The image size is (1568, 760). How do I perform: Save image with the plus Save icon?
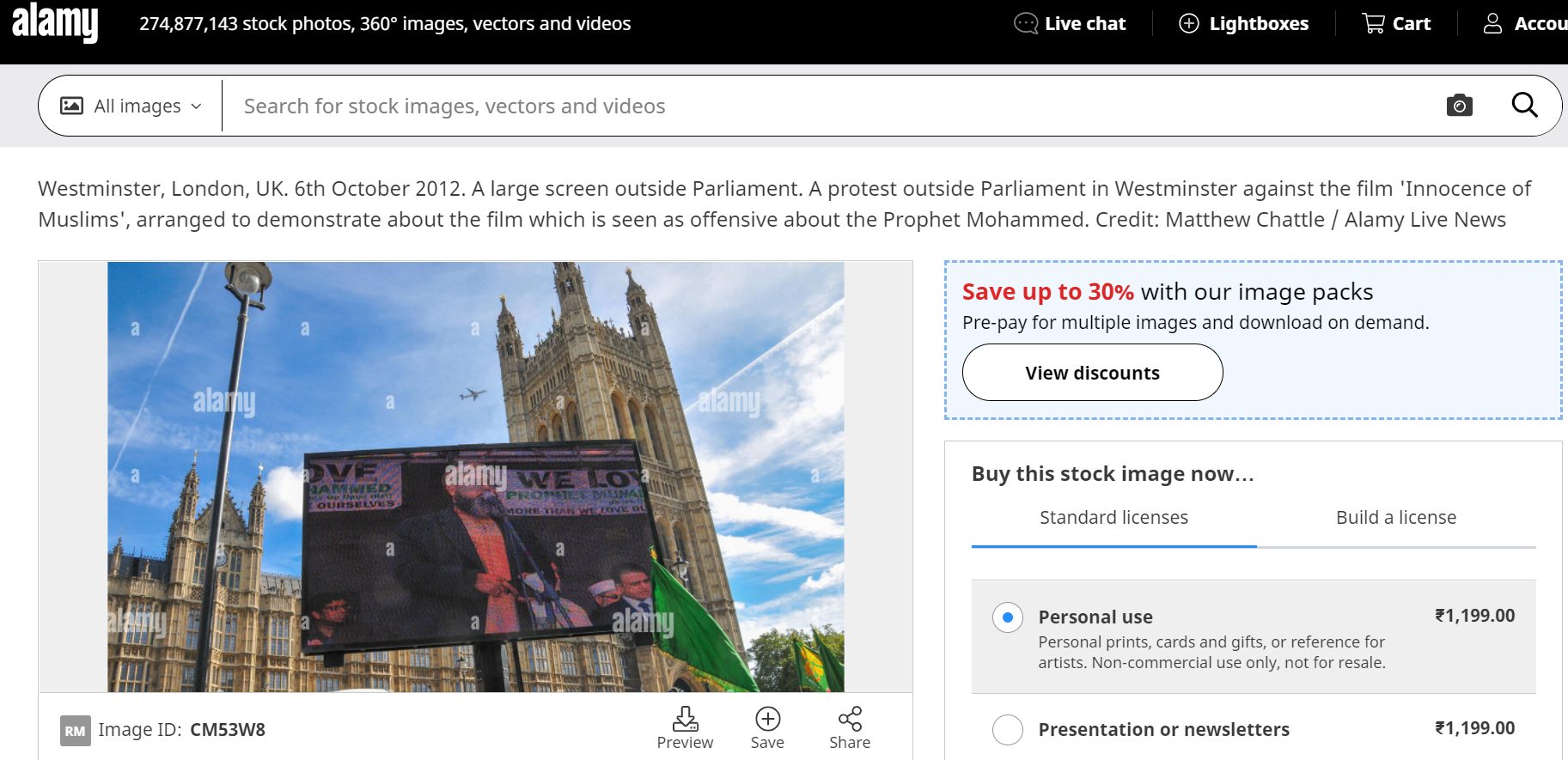767,719
